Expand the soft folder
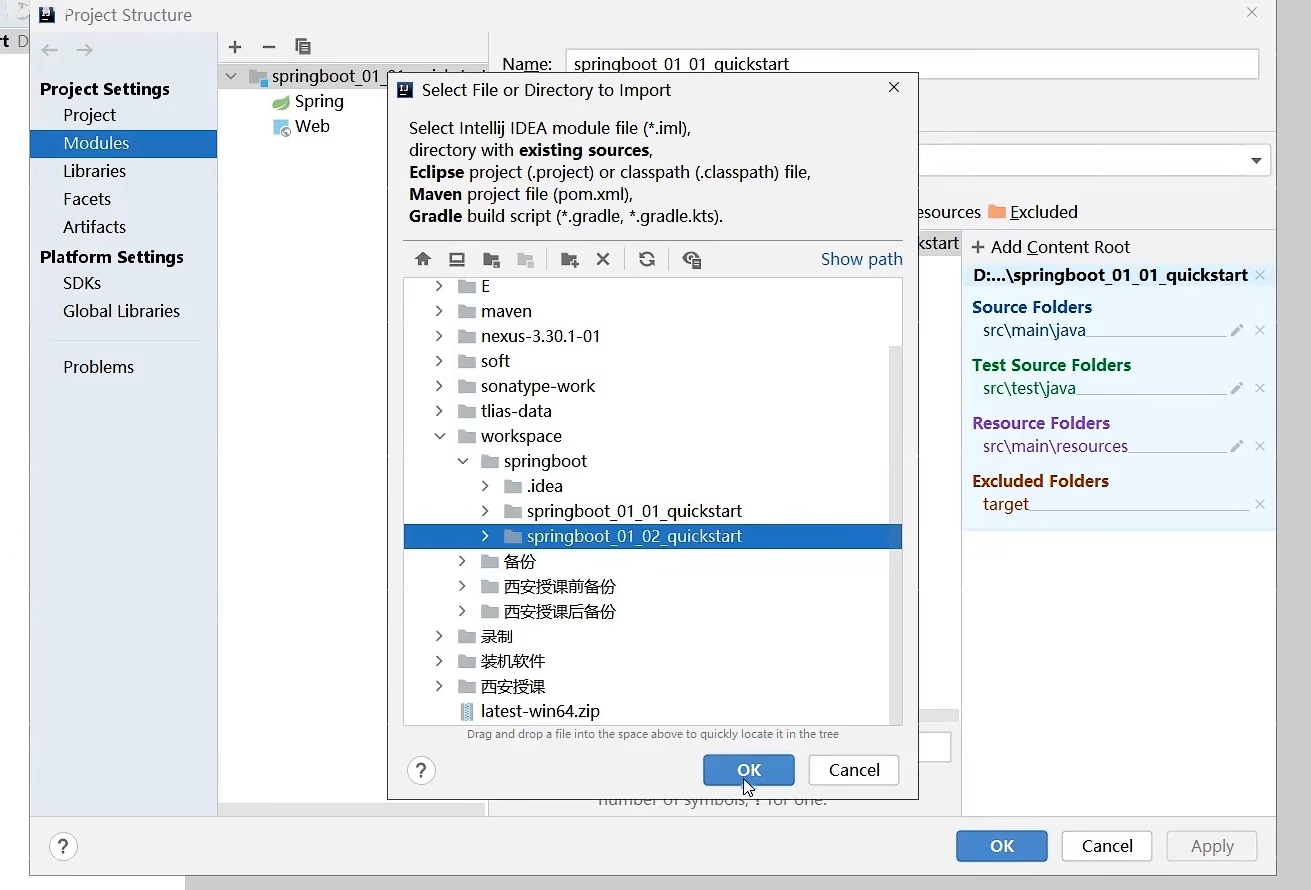Viewport: 1311px width, 890px height. [439, 361]
